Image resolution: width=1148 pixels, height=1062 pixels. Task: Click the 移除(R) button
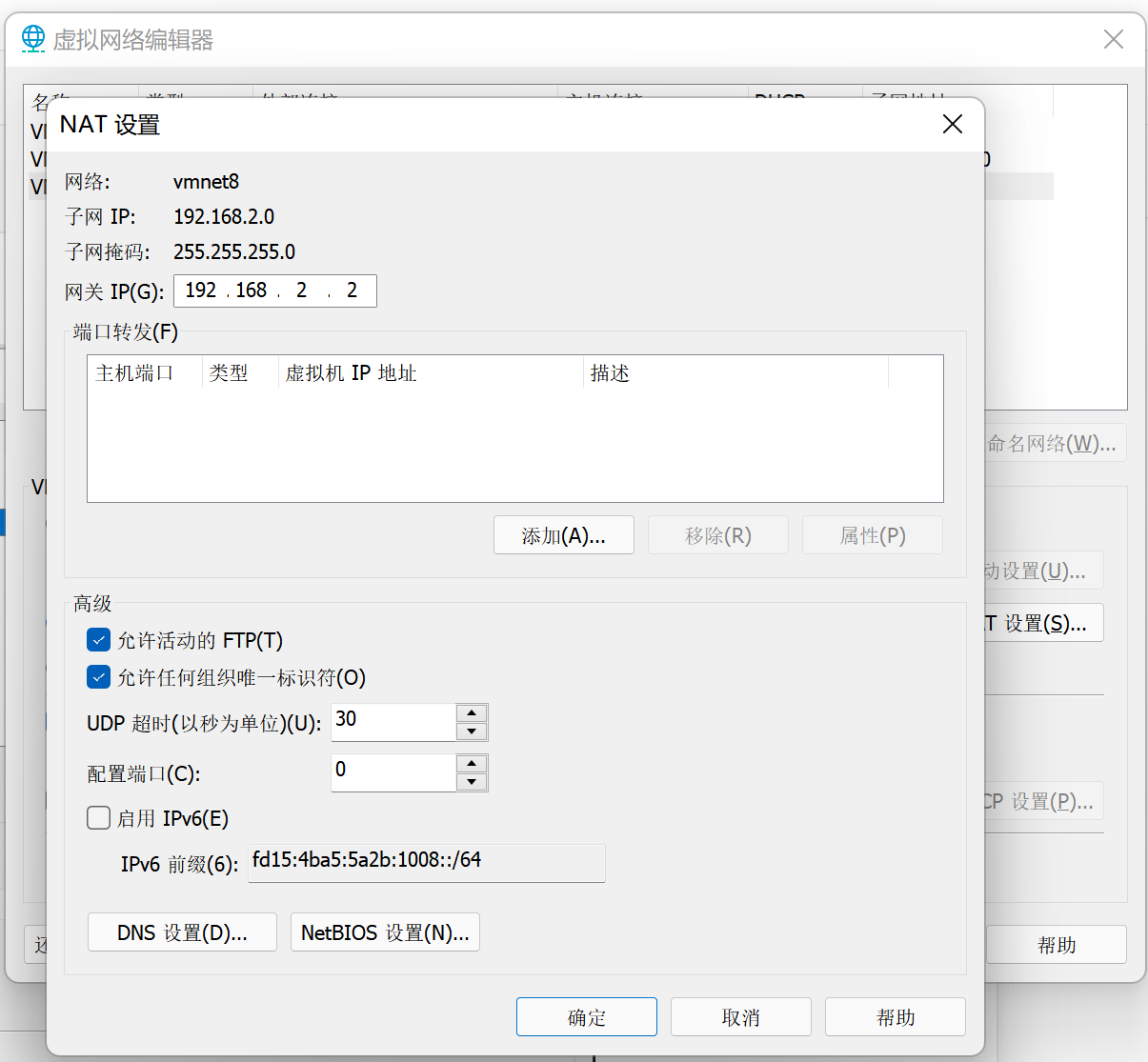point(718,535)
